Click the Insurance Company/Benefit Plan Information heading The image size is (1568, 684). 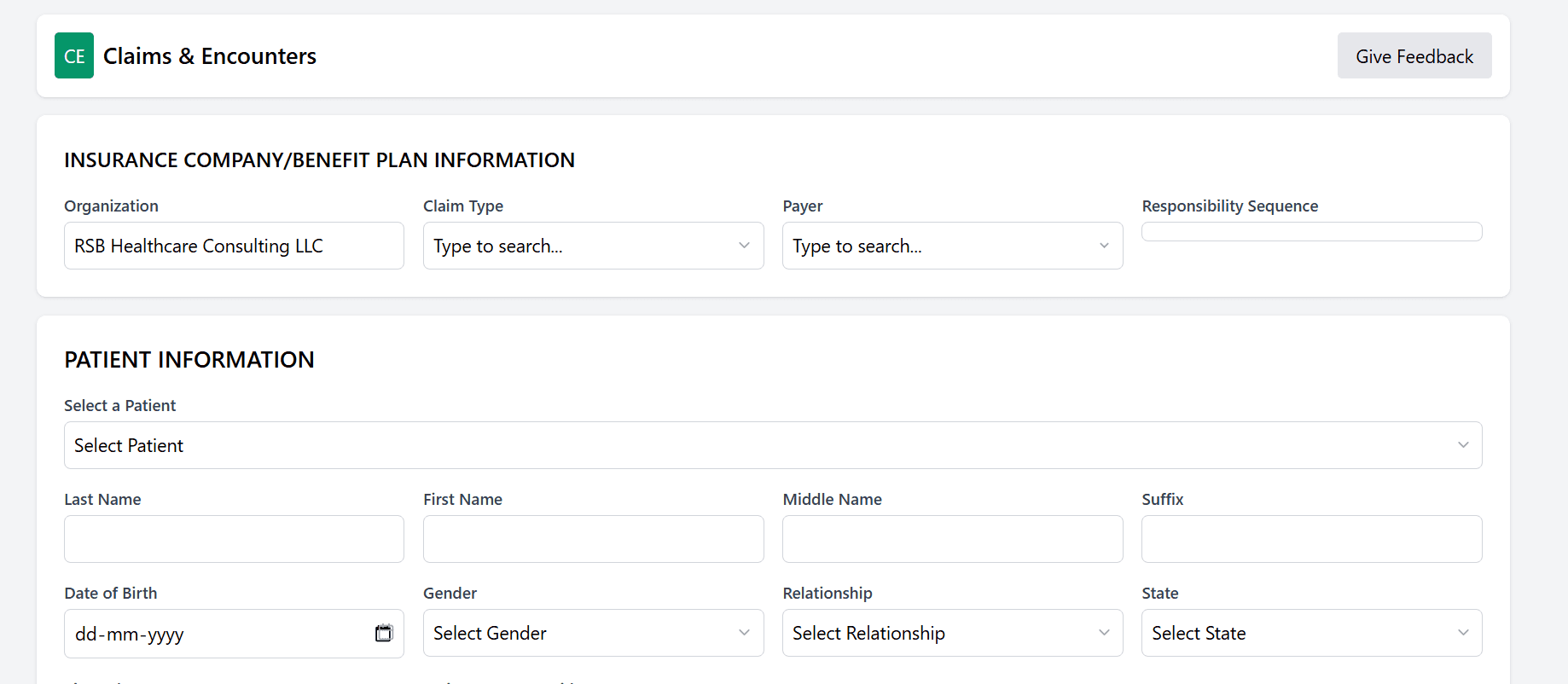click(319, 160)
